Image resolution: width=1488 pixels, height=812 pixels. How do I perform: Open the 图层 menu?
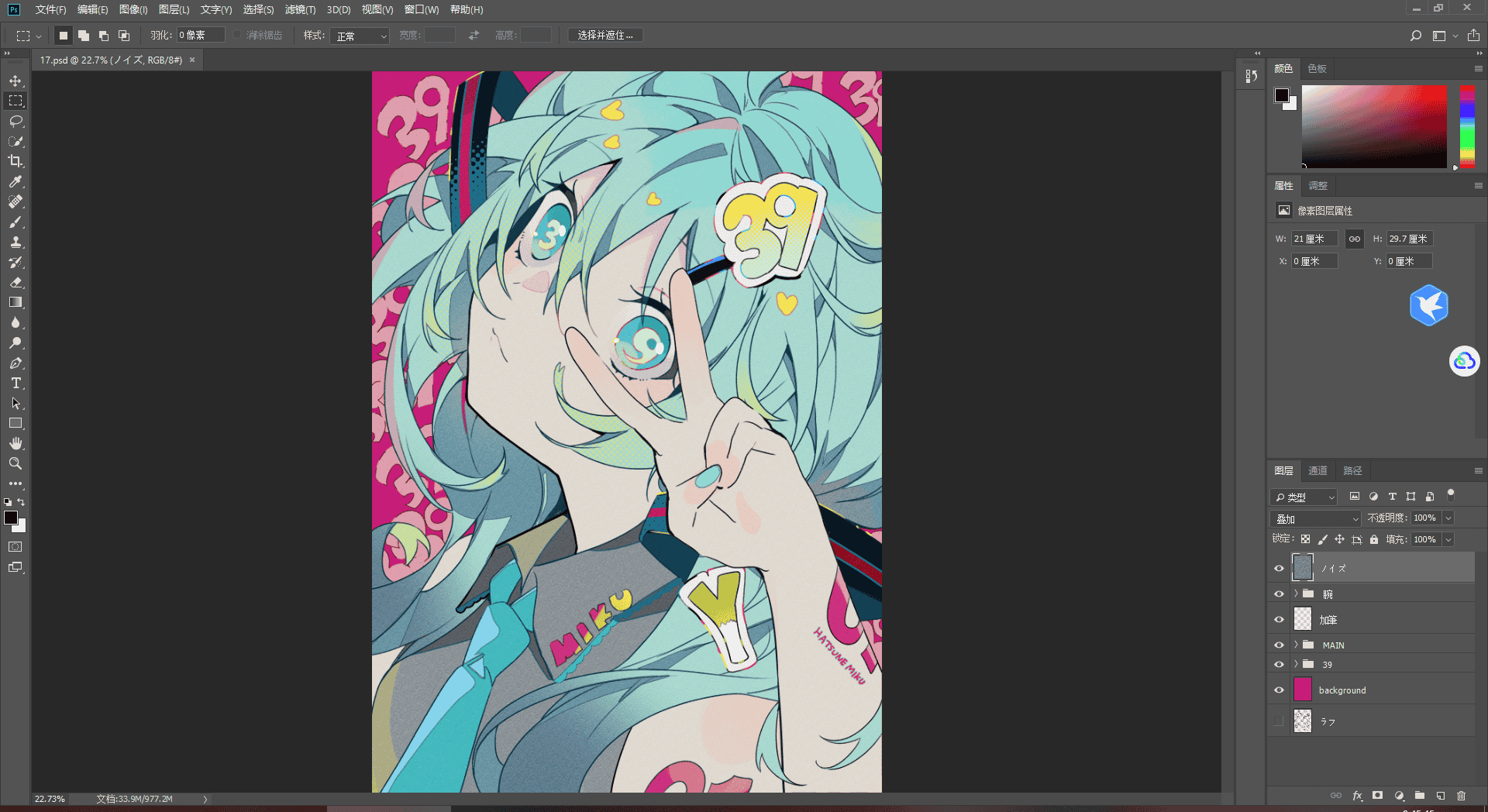click(x=174, y=9)
